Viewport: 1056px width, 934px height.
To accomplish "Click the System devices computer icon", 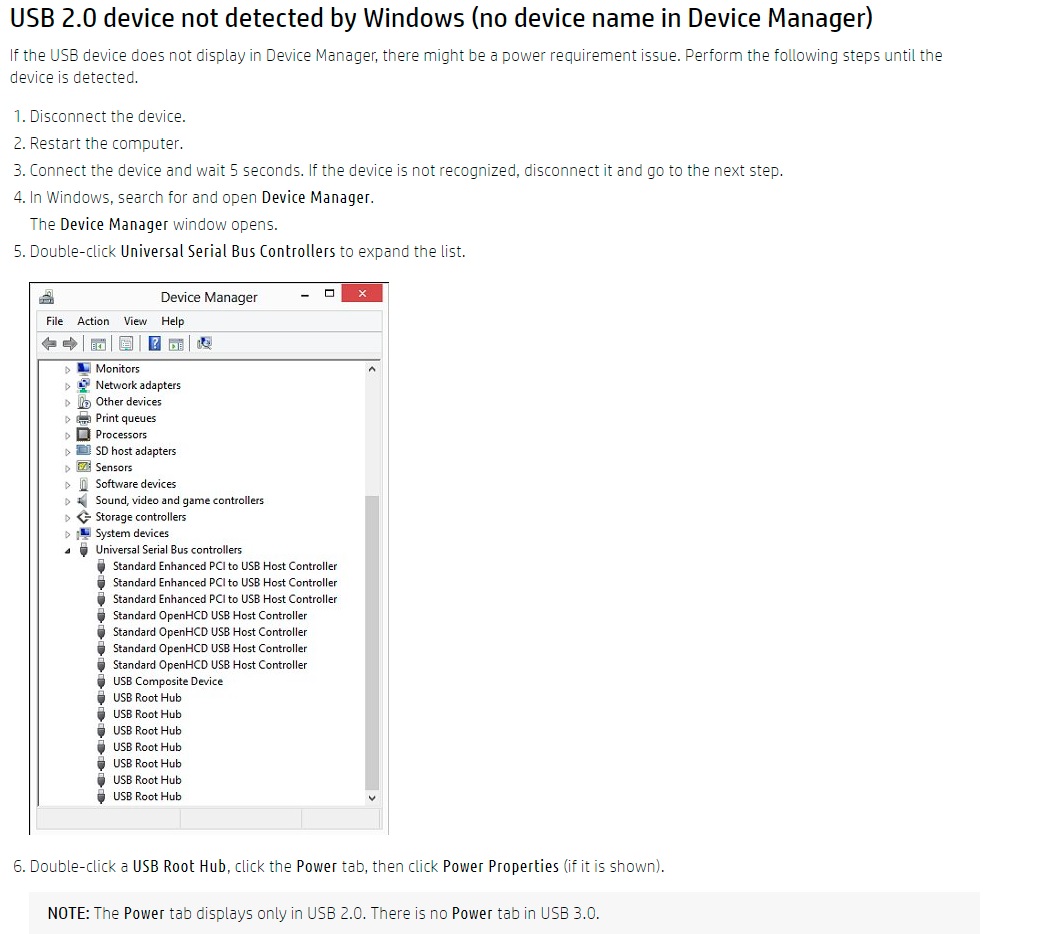I will (x=84, y=533).
